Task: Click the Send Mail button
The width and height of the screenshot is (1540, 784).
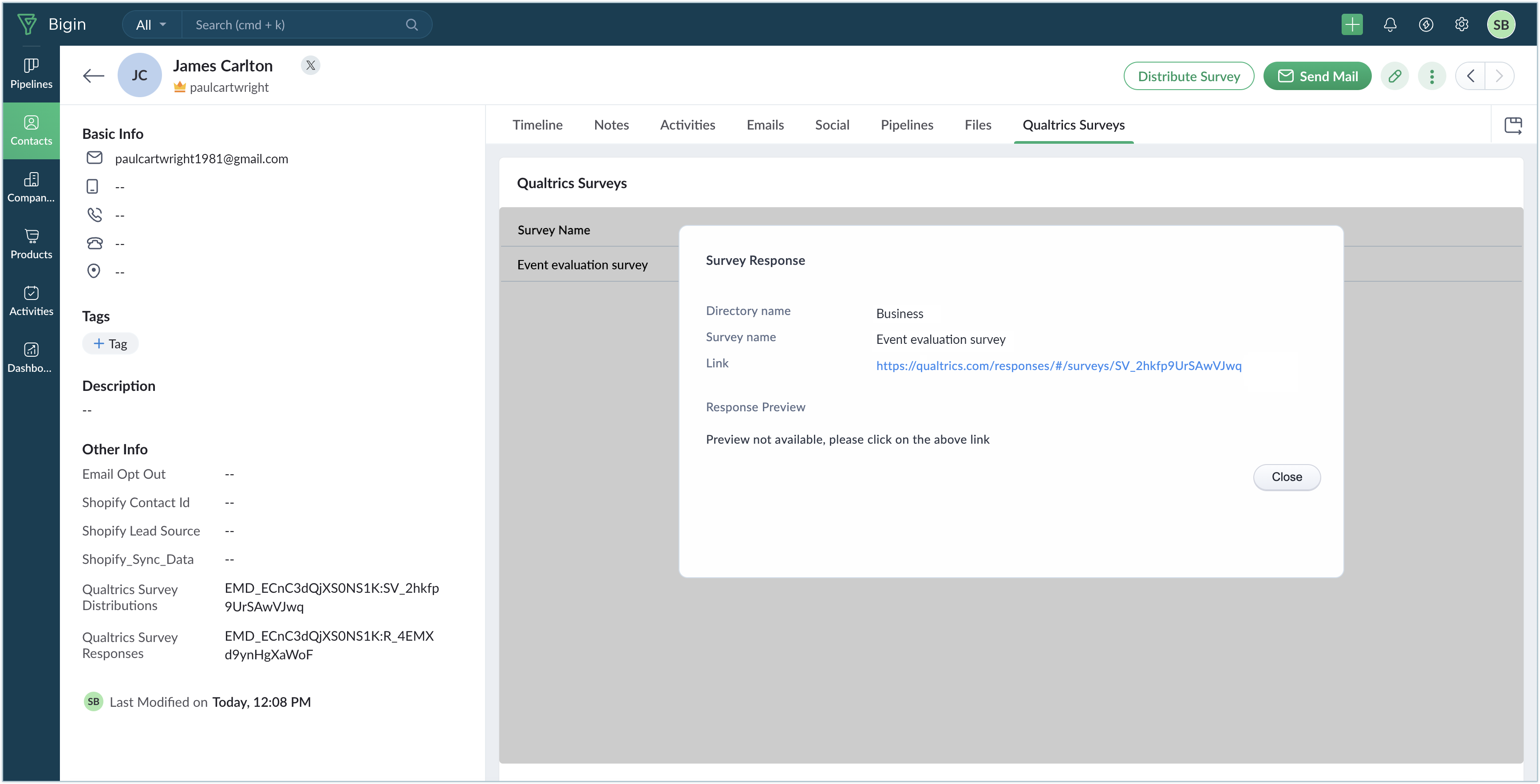Action: tap(1317, 76)
